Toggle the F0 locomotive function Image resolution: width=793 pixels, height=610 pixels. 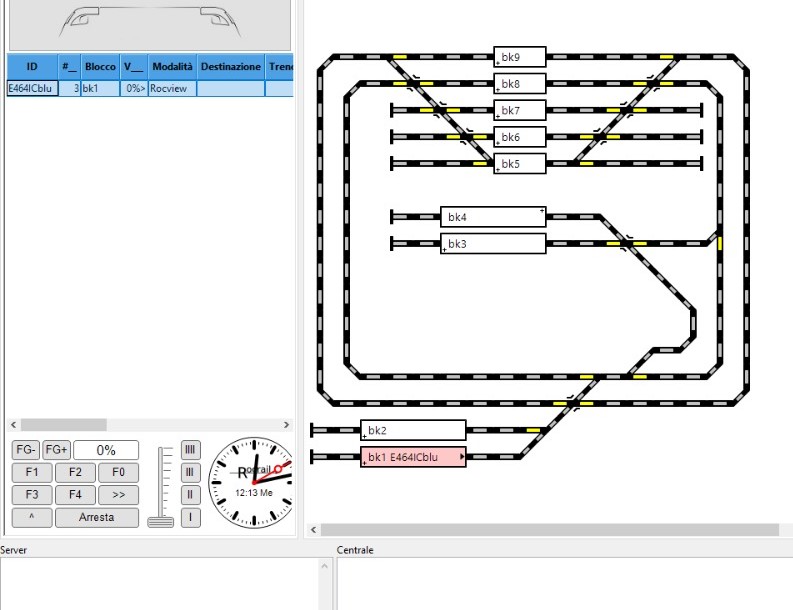pyautogui.click(x=118, y=472)
